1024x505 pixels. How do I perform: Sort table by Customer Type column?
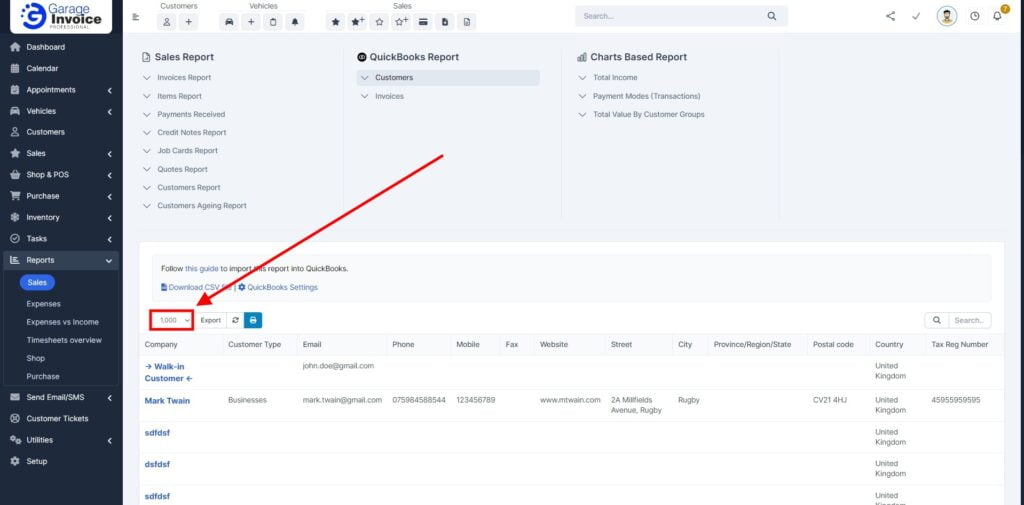(x=255, y=344)
